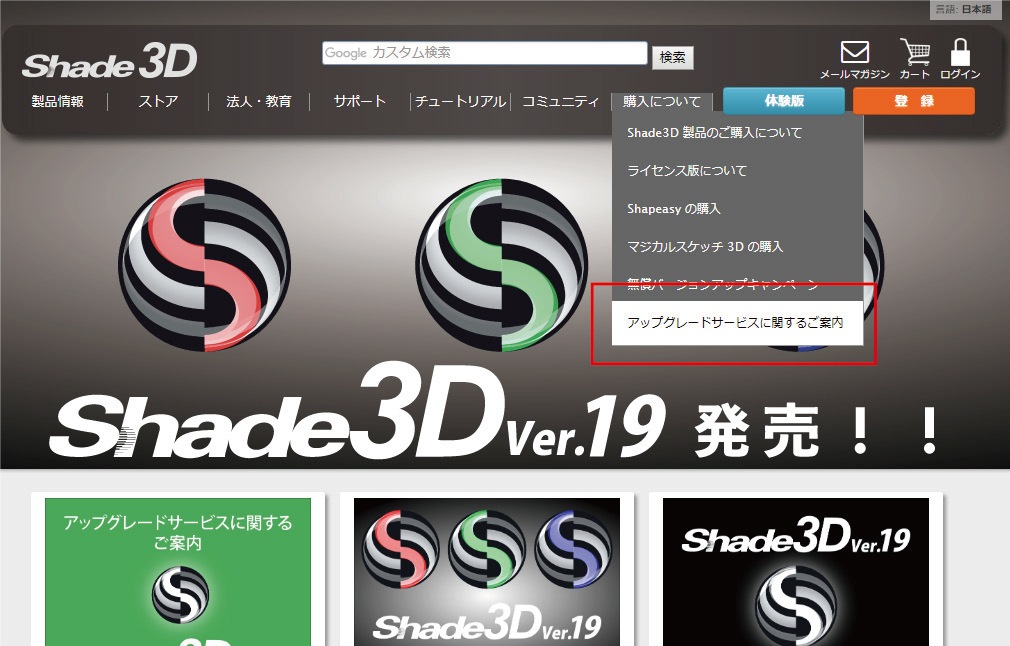Viewport: 1010px width, 646px height.
Task: Click the orange 登録 register button
Action: (913, 100)
